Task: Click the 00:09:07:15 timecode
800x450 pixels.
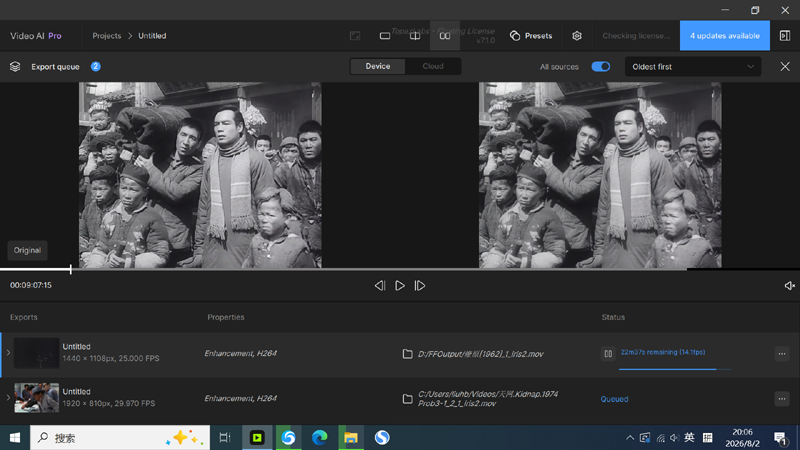Action: [31, 285]
